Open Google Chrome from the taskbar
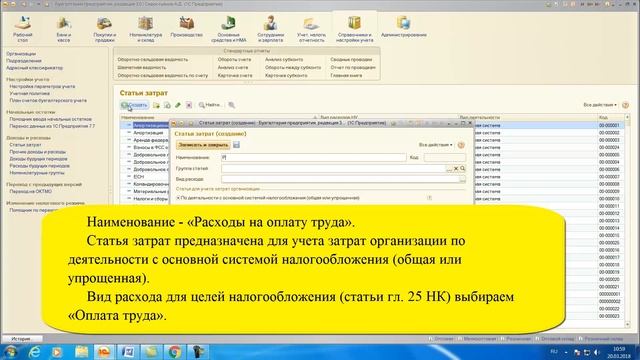The image size is (640, 360). click(x=175, y=352)
